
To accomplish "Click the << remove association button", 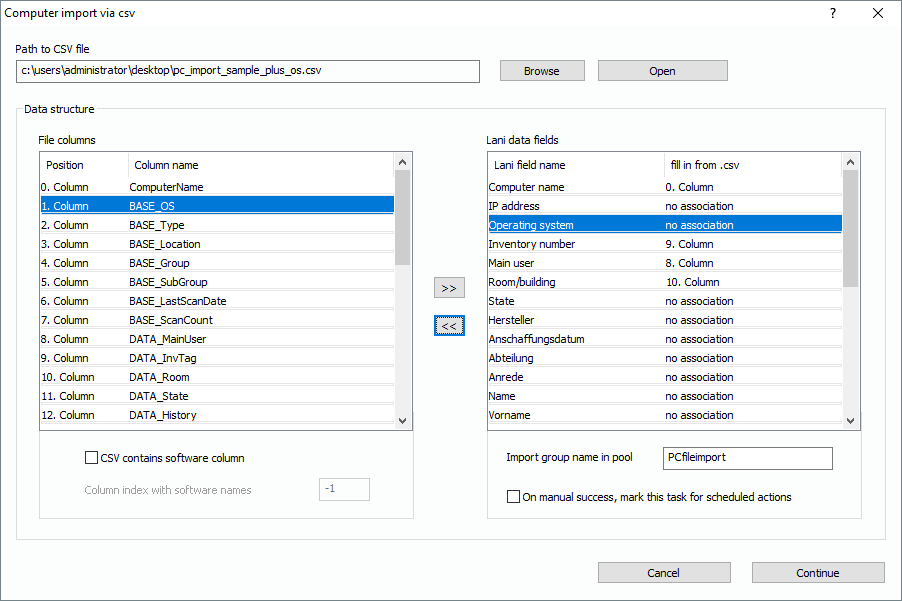I will click(449, 326).
